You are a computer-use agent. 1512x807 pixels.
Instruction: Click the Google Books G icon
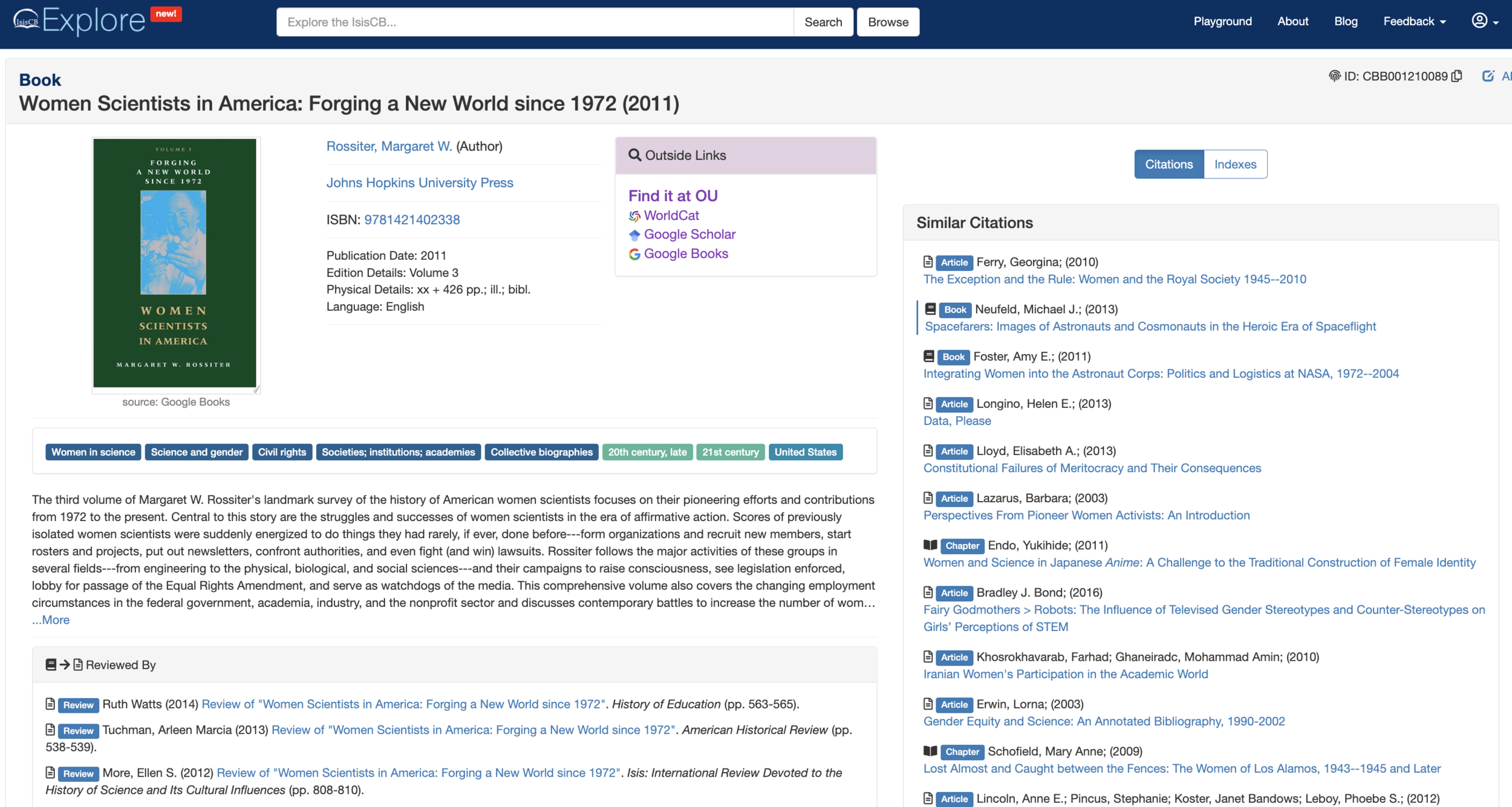(634, 254)
